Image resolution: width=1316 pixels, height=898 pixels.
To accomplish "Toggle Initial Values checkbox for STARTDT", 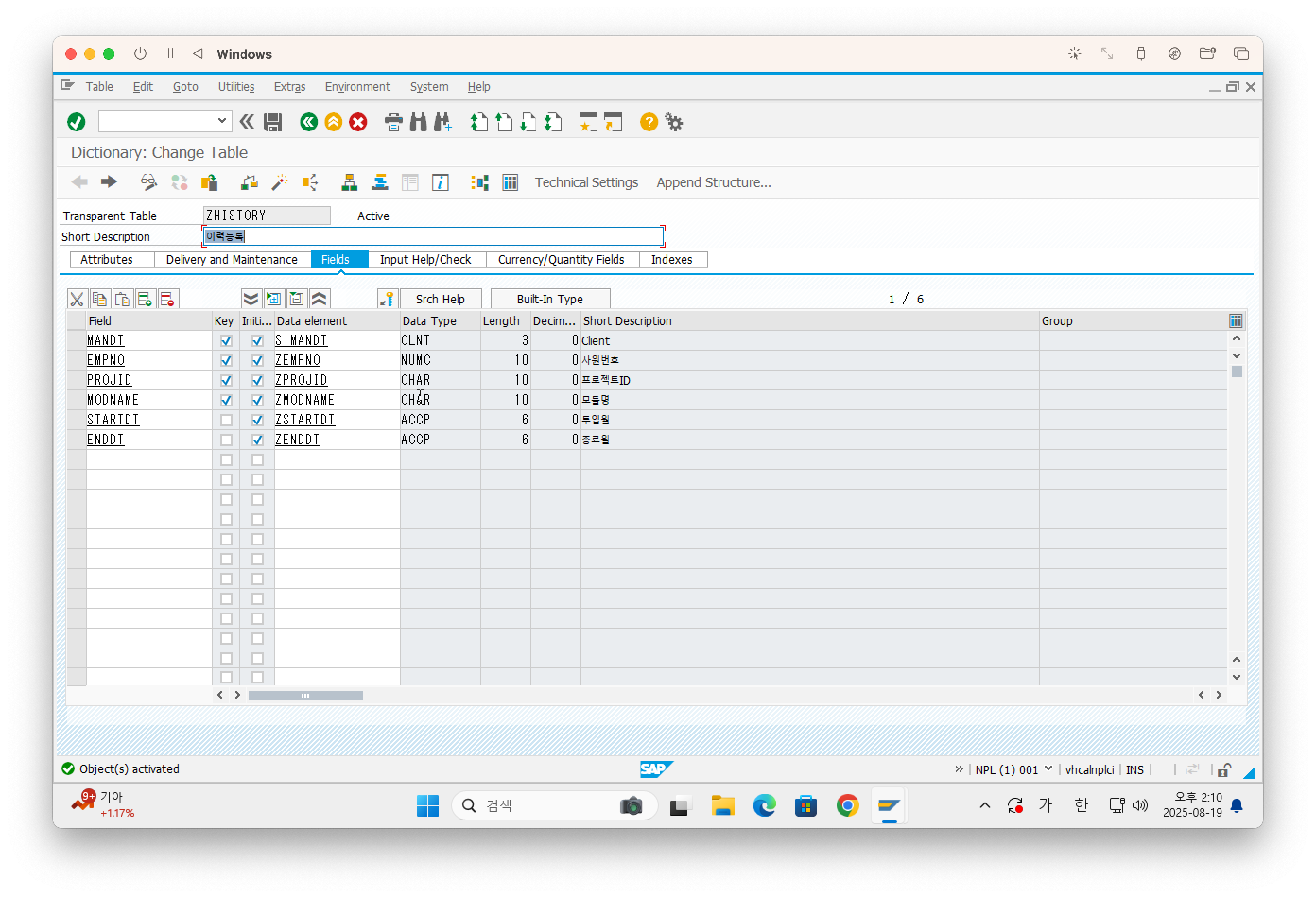I will coord(258,420).
